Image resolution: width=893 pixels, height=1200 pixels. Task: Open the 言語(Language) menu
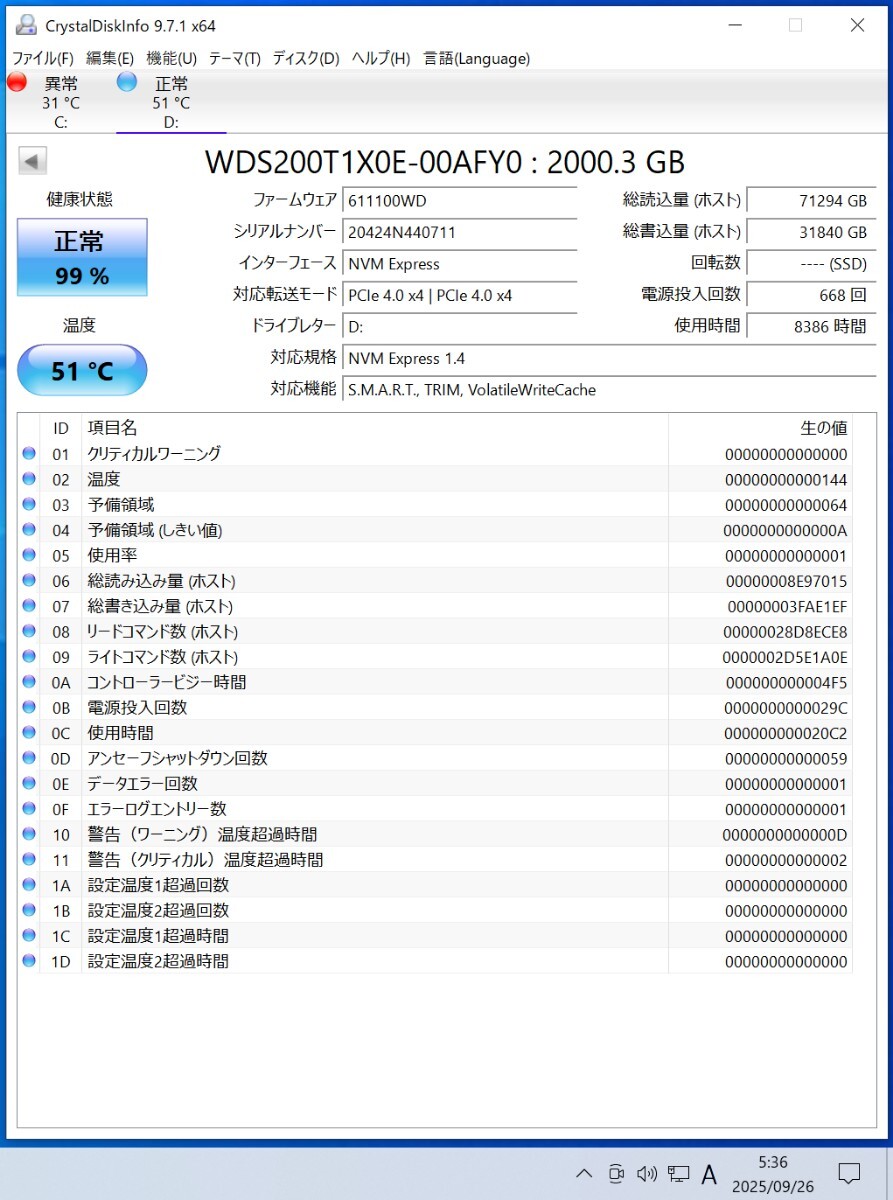coord(476,58)
